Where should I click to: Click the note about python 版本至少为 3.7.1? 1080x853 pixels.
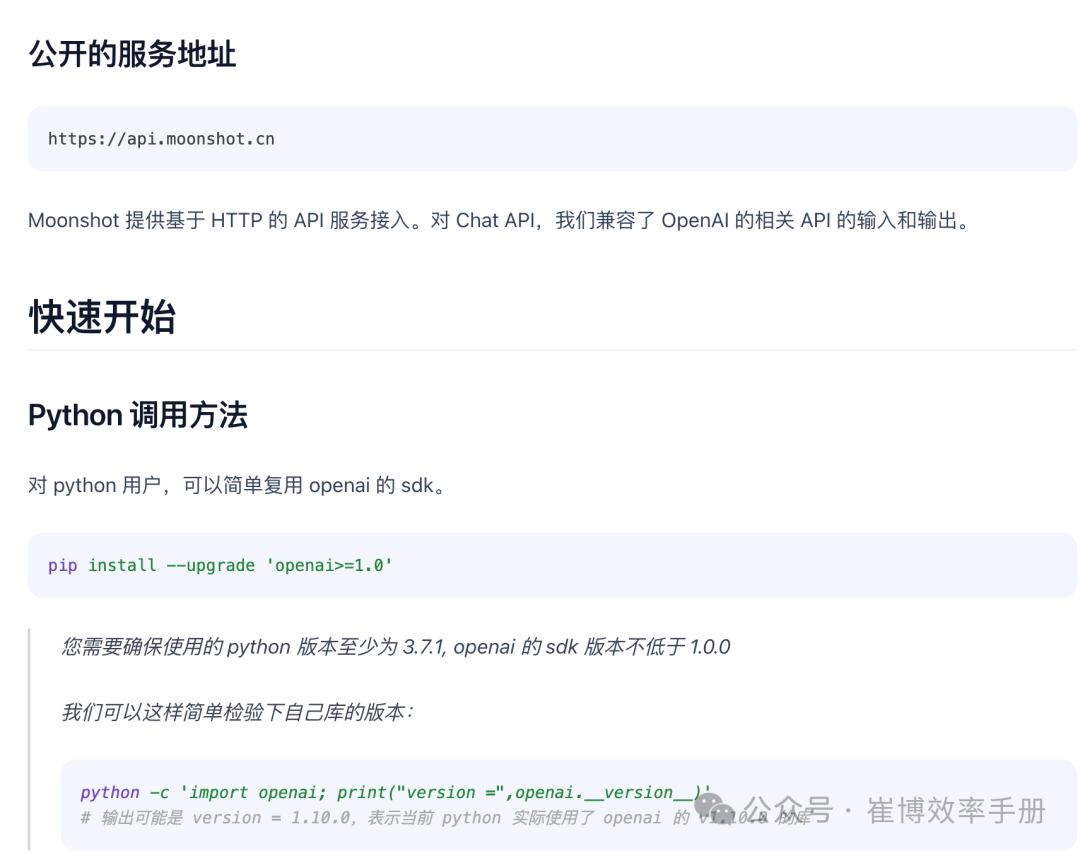[396, 647]
